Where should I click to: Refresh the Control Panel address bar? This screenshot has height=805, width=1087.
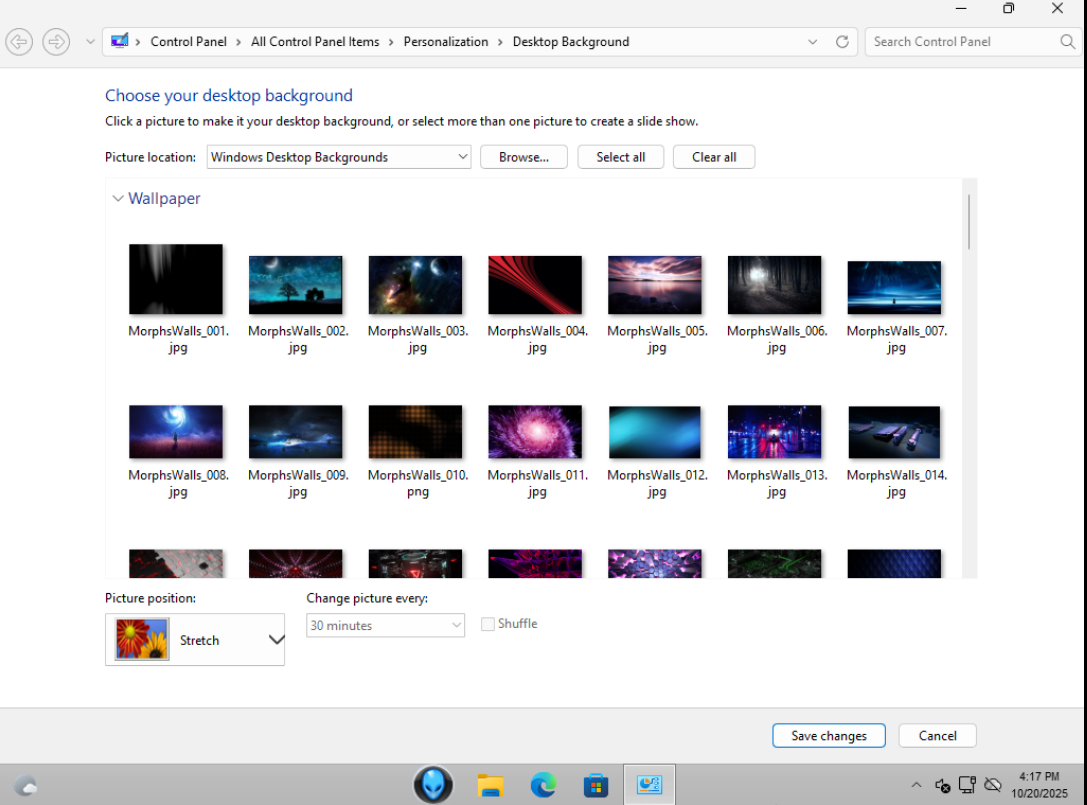[842, 42]
